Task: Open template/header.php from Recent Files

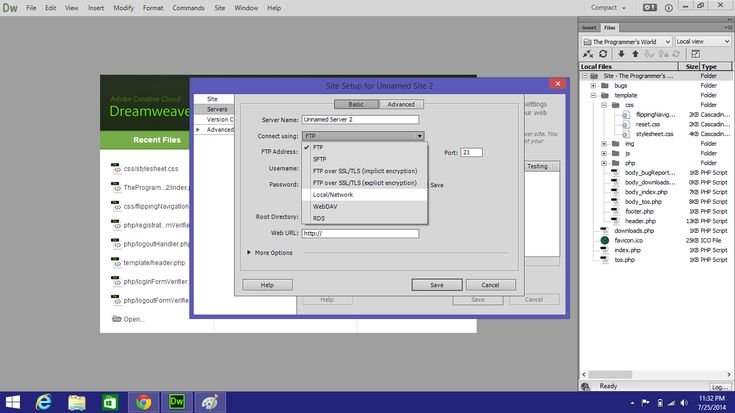Action: 154,263
